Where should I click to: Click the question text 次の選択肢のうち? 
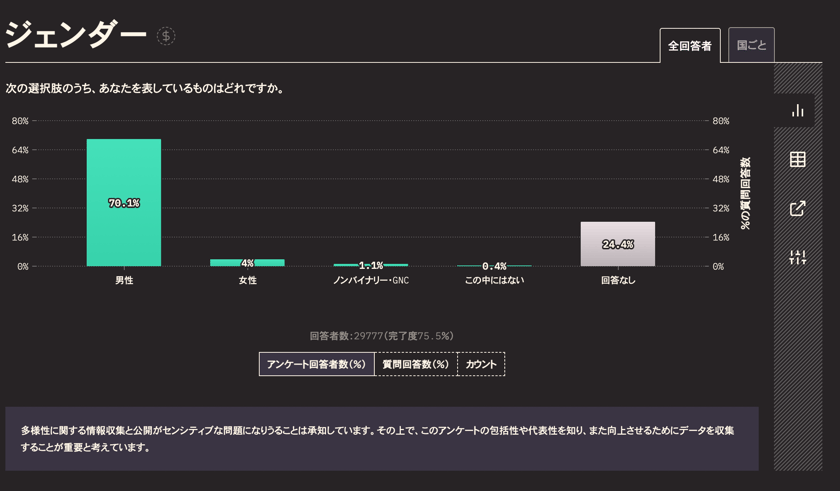tap(145, 88)
